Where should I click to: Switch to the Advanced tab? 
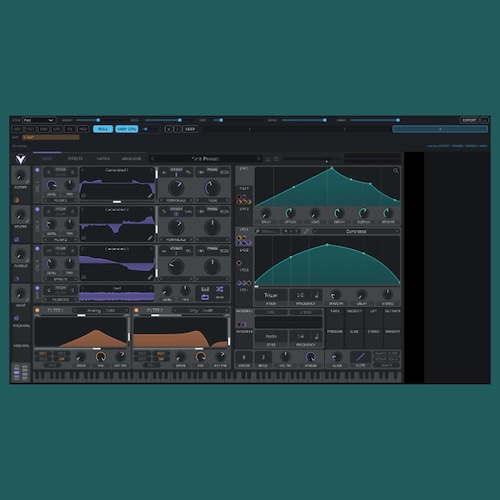[131, 159]
